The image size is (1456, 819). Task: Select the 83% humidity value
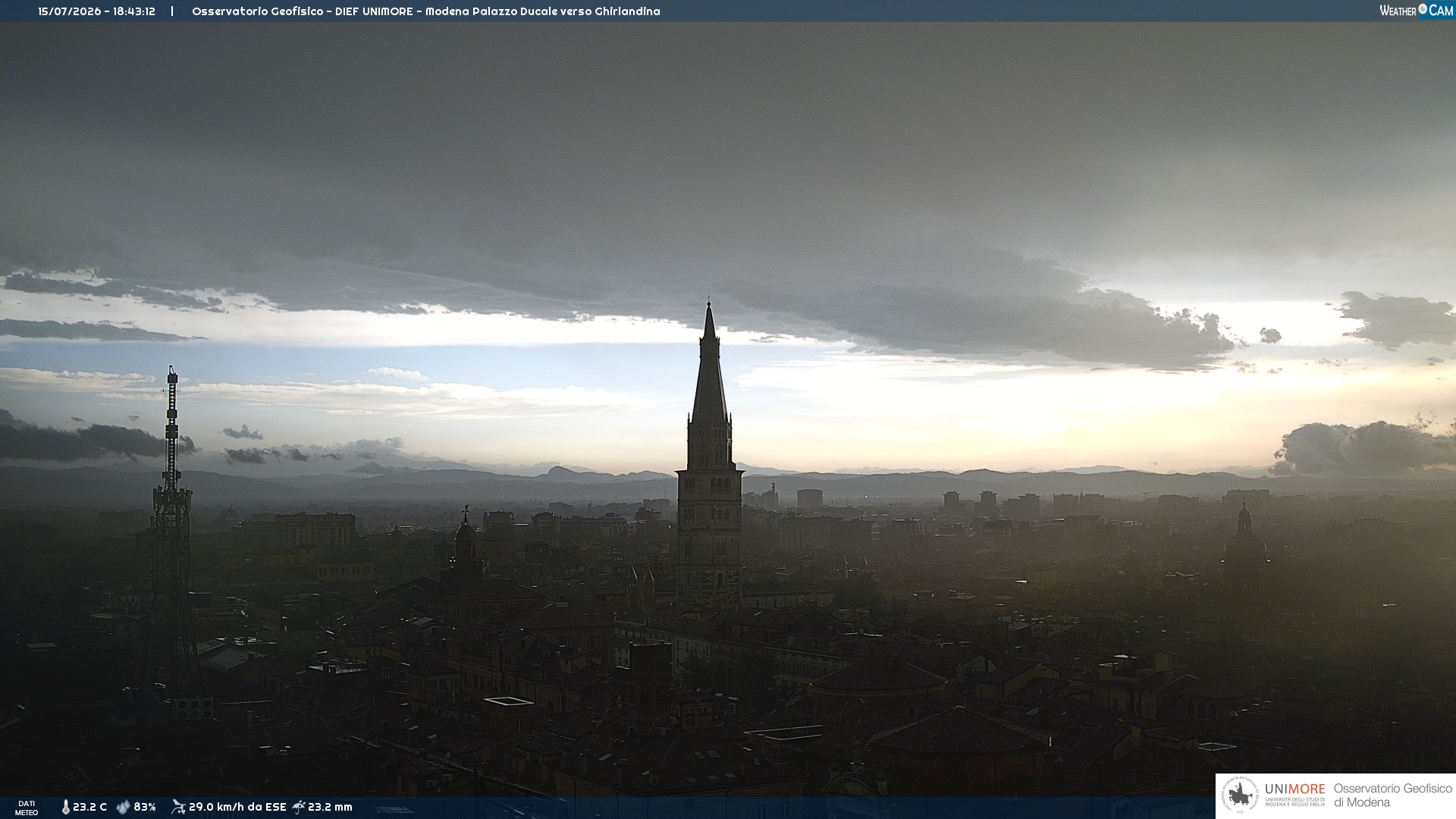coord(145,807)
